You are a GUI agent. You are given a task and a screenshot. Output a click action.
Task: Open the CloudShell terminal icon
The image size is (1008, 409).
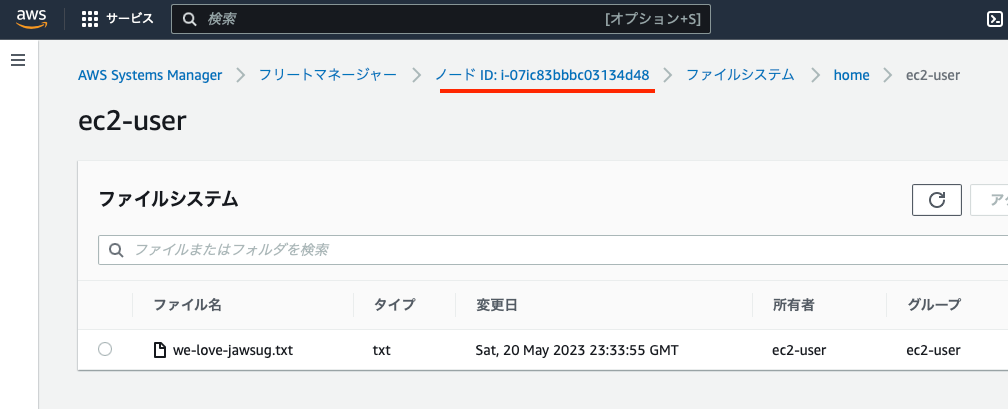click(994, 19)
